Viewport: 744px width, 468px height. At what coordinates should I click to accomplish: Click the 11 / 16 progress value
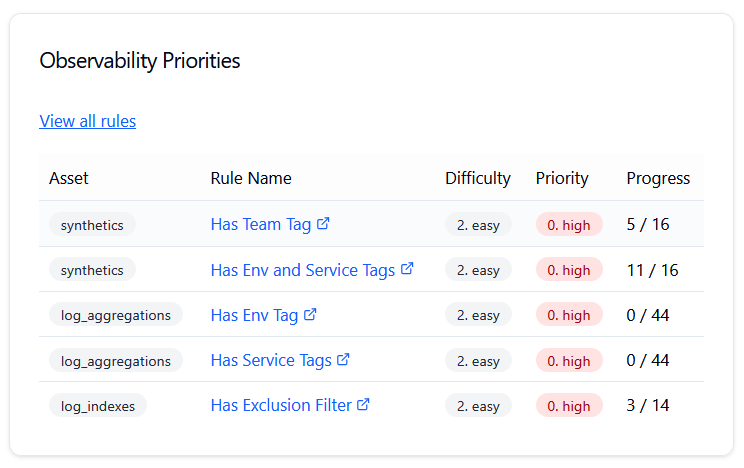[x=652, y=270]
